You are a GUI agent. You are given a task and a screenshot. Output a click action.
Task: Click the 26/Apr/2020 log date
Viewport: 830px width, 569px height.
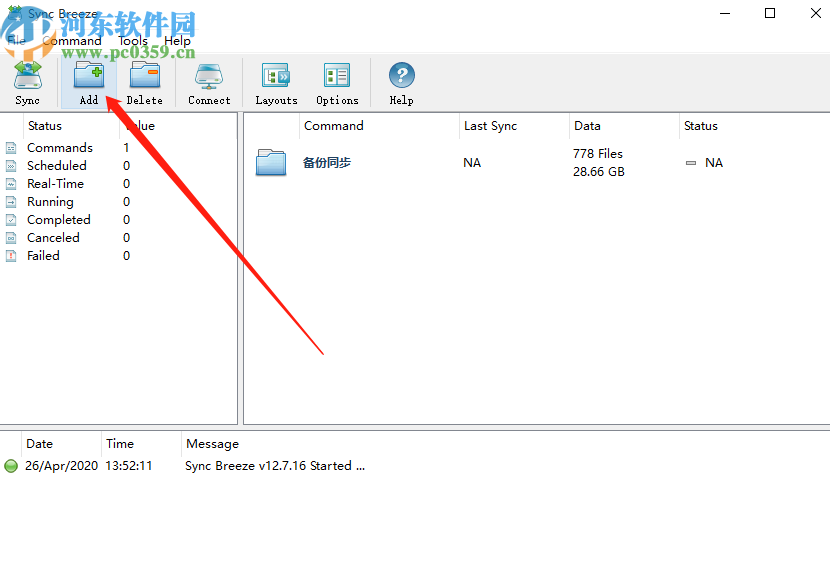pyautogui.click(x=61, y=466)
